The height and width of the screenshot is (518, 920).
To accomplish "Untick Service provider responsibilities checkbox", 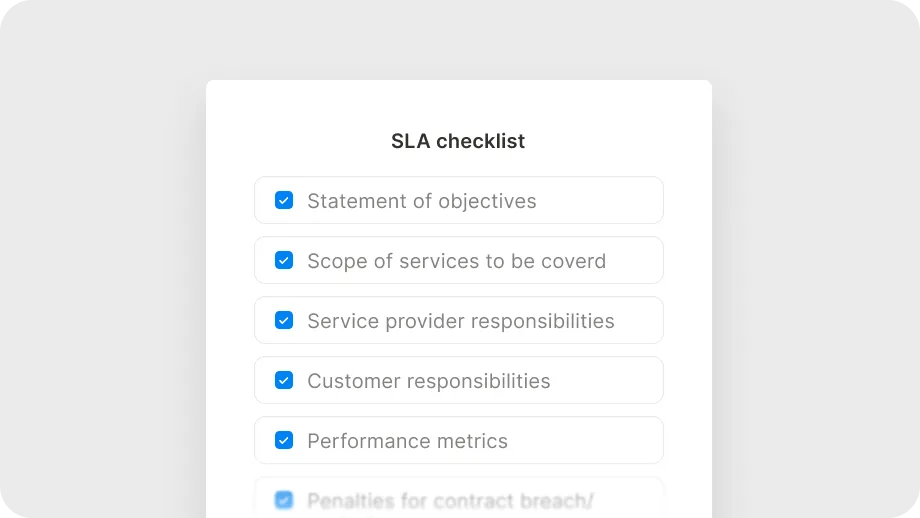I will pyautogui.click(x=284, y=320).
